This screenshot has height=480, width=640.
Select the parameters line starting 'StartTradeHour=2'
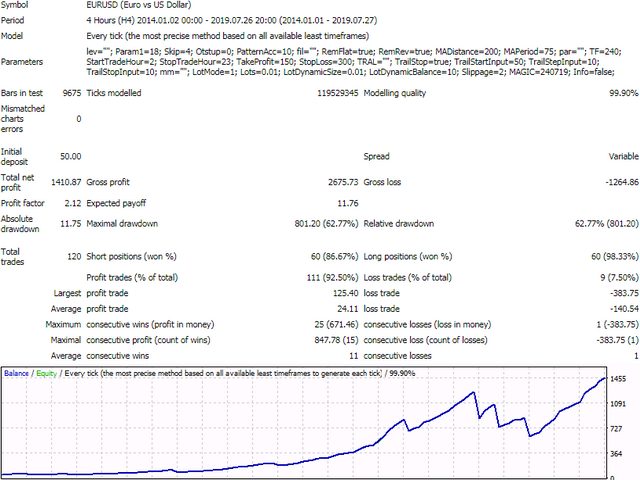(342, 62)
